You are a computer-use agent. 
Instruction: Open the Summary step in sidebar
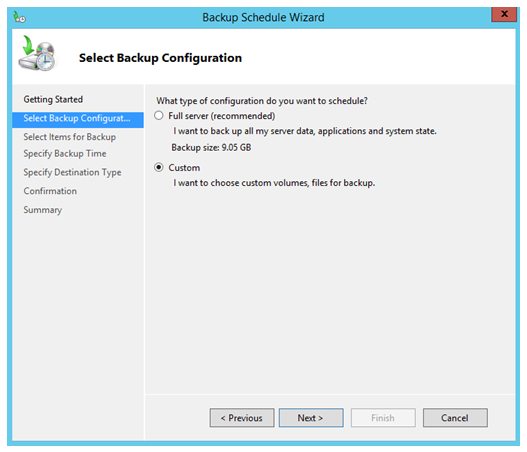[x=43, y=210]
